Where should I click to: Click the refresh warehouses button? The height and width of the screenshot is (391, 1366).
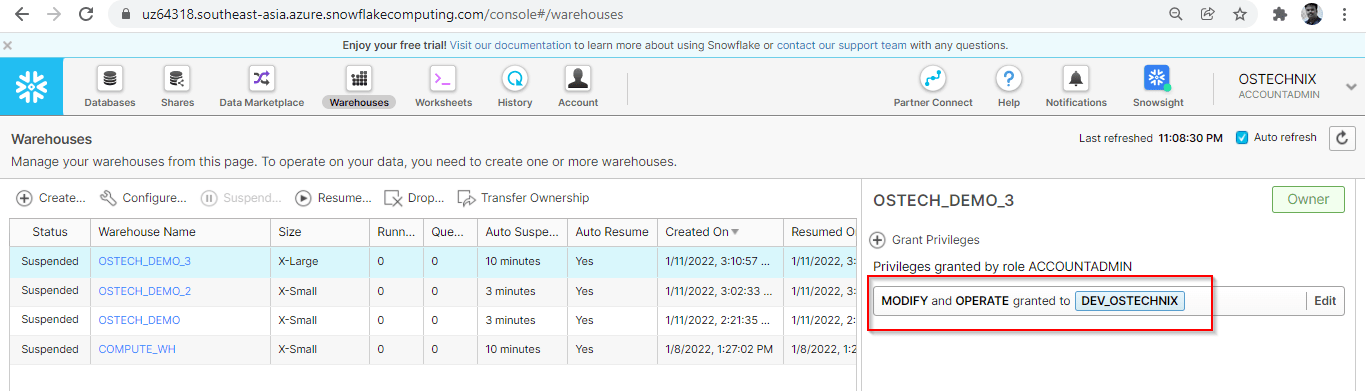pos(1342,138)
